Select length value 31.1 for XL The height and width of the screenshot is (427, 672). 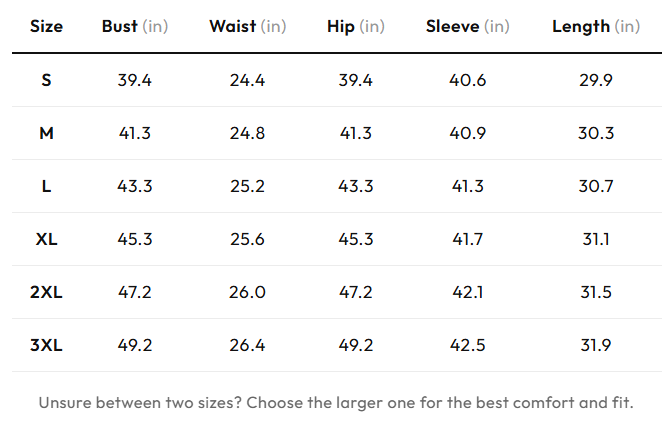click(x=596, y=239)
